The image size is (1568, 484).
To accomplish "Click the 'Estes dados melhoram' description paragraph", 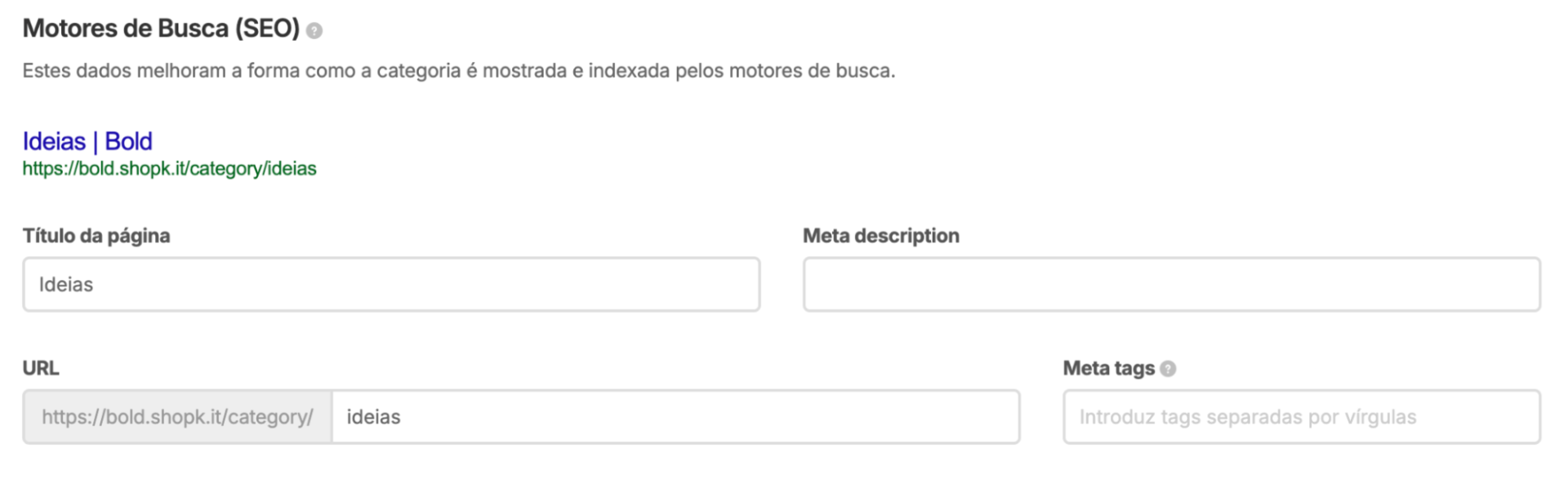I will click(459, 71).
